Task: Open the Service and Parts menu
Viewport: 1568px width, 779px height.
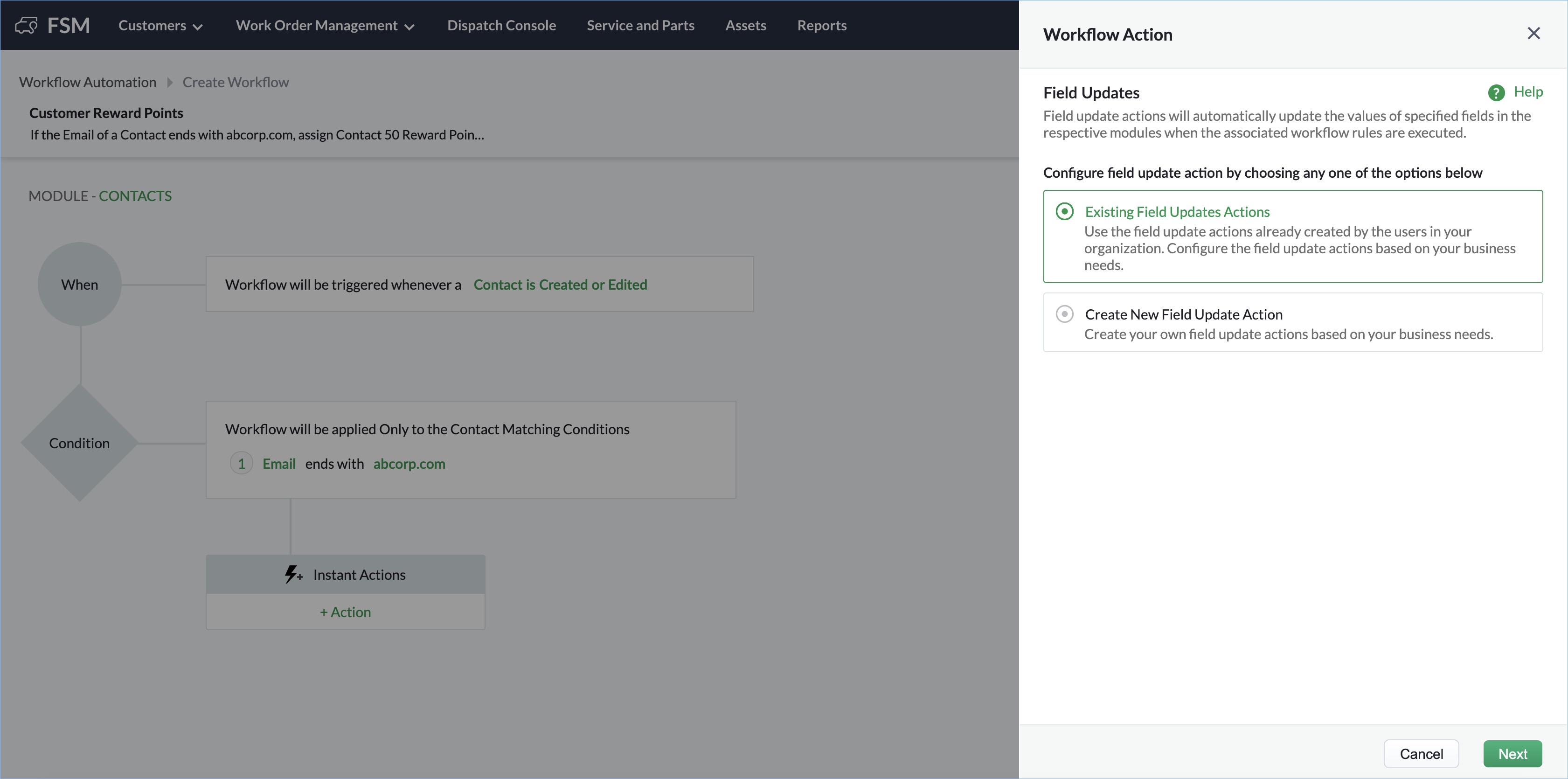Action: point(640,26)
